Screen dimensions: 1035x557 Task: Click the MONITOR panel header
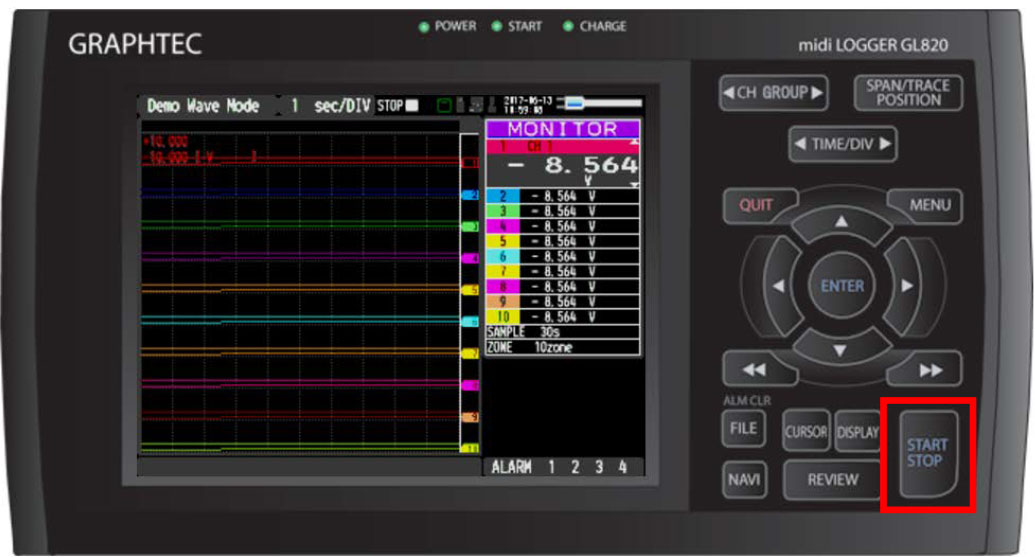click(x=562, y=129)
